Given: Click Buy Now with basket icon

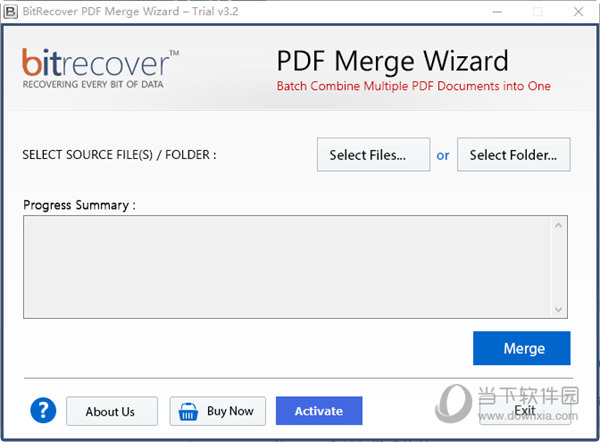Looking at the screenshot, I should coord(218,411).
